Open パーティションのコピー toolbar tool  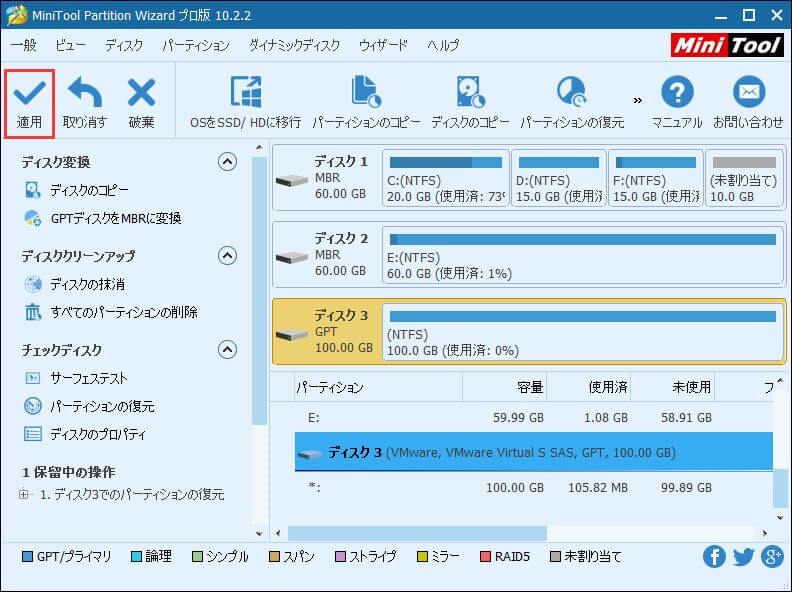point(366,103)
